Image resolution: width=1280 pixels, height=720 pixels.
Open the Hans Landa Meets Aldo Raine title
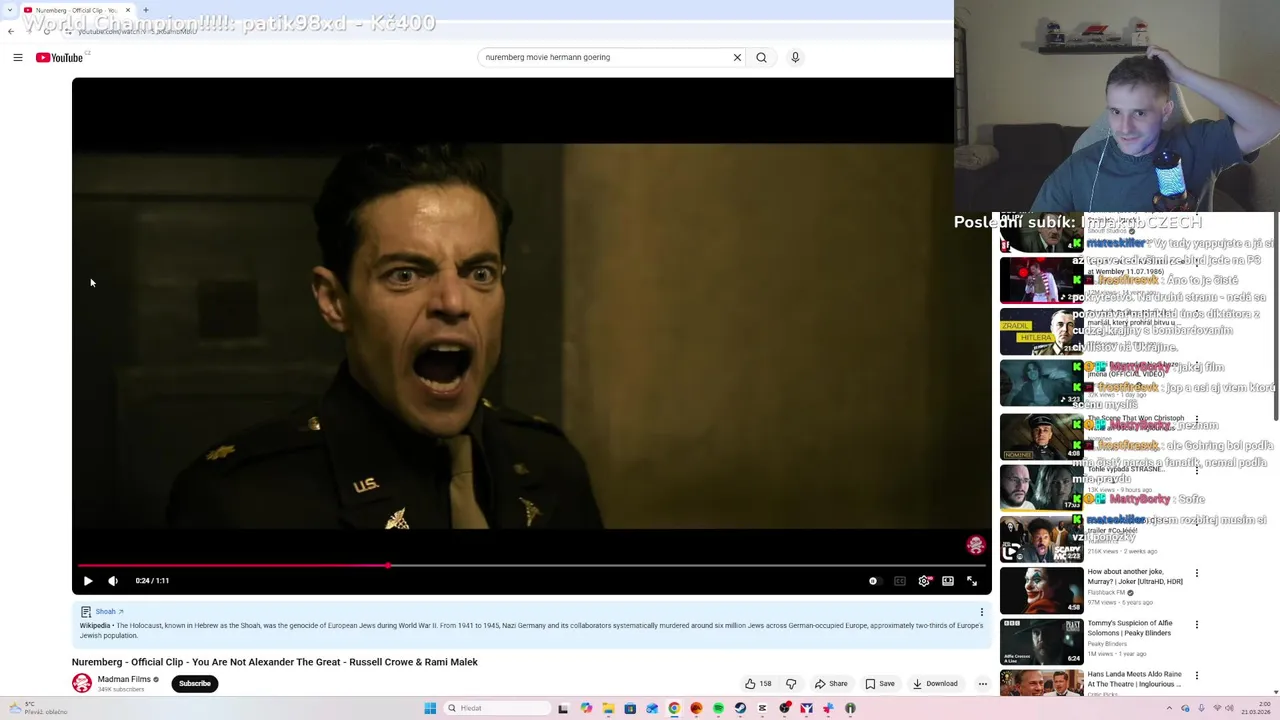[x=1135, y=679]
